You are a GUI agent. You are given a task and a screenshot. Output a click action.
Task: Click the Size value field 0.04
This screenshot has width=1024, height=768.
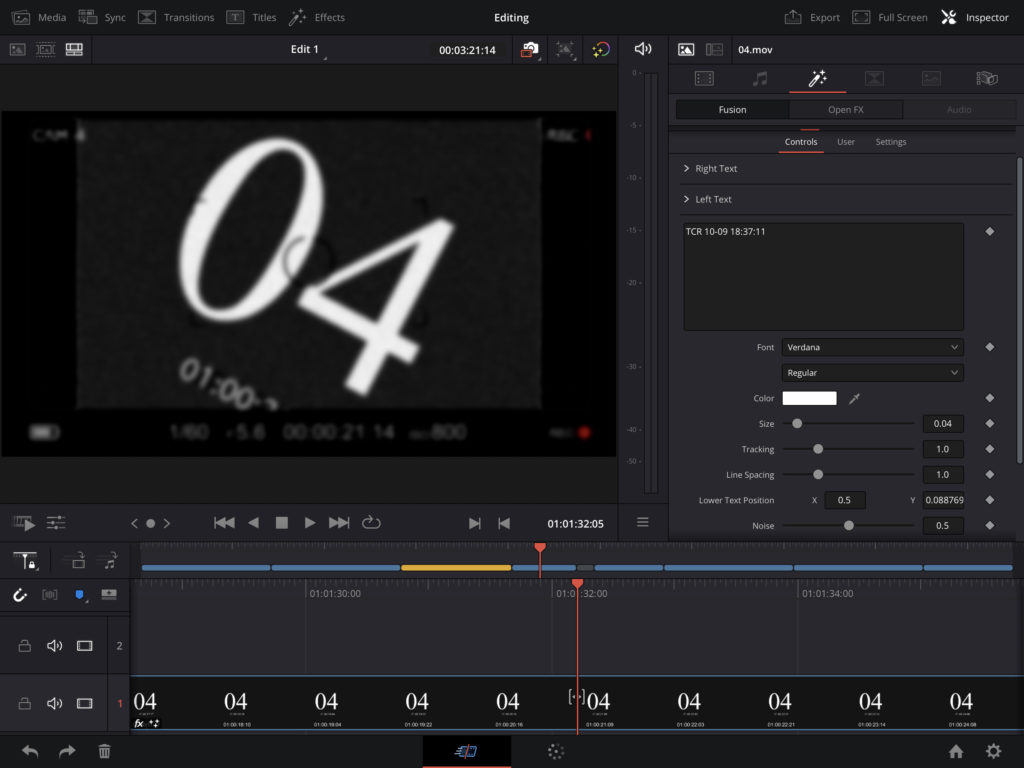point(942,424)
